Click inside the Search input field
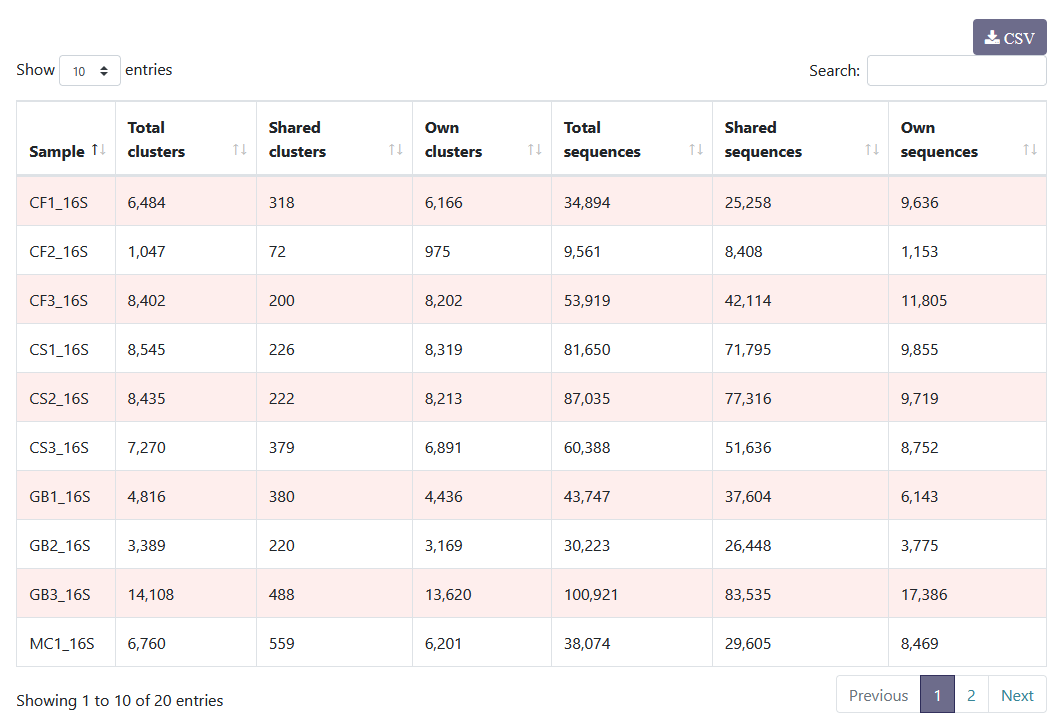Image resolution: width=1056 pixels, height=723 pixels. coord(956,70)
